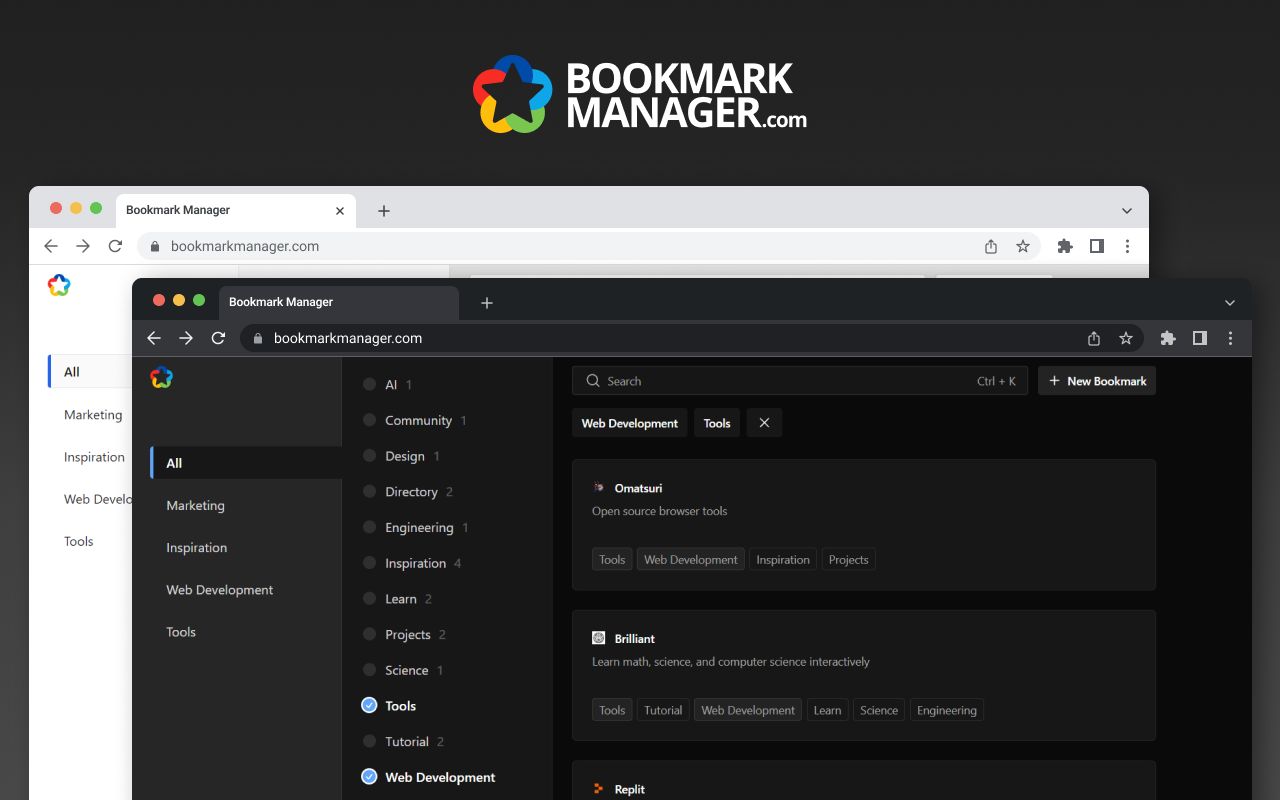Screen dimensions: 1280x800
Task: Enable the Inspiration category filter
Action: pyautogui.click(x=369, y=563)
